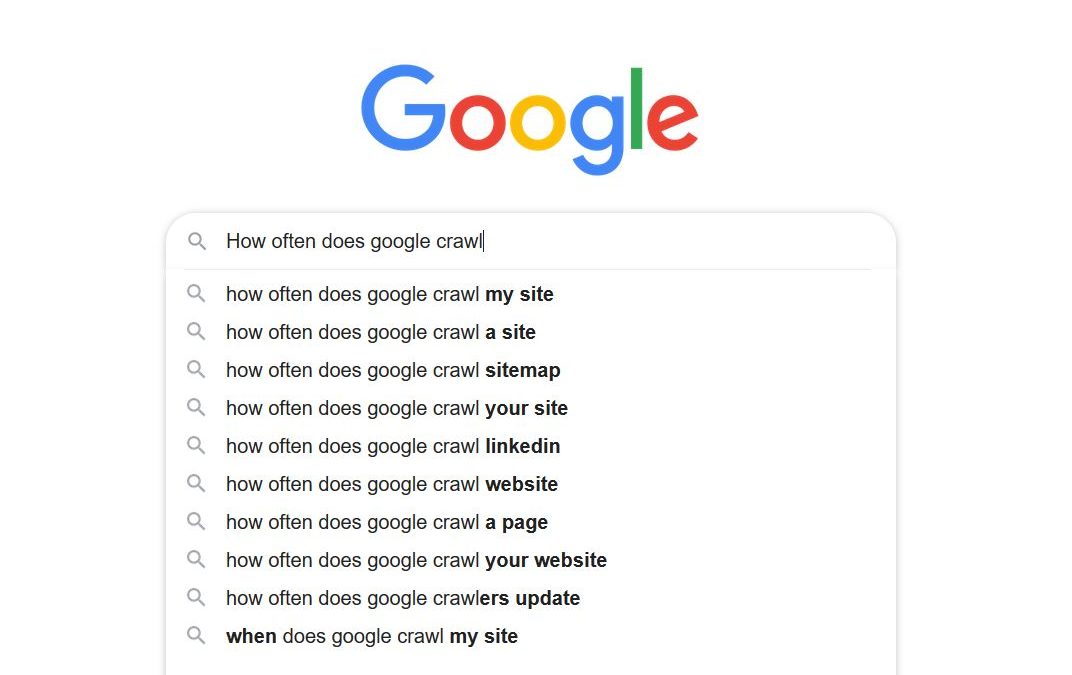Pick the 'crawl sitemap' autocomplete suggestion
The image size is (1072, 675).
(393, 370)
